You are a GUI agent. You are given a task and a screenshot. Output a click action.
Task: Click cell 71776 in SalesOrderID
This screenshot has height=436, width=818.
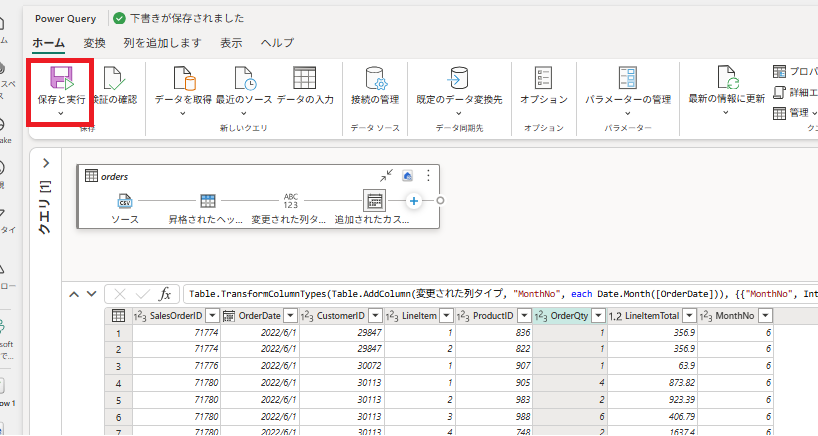click(x=176, y=366)
